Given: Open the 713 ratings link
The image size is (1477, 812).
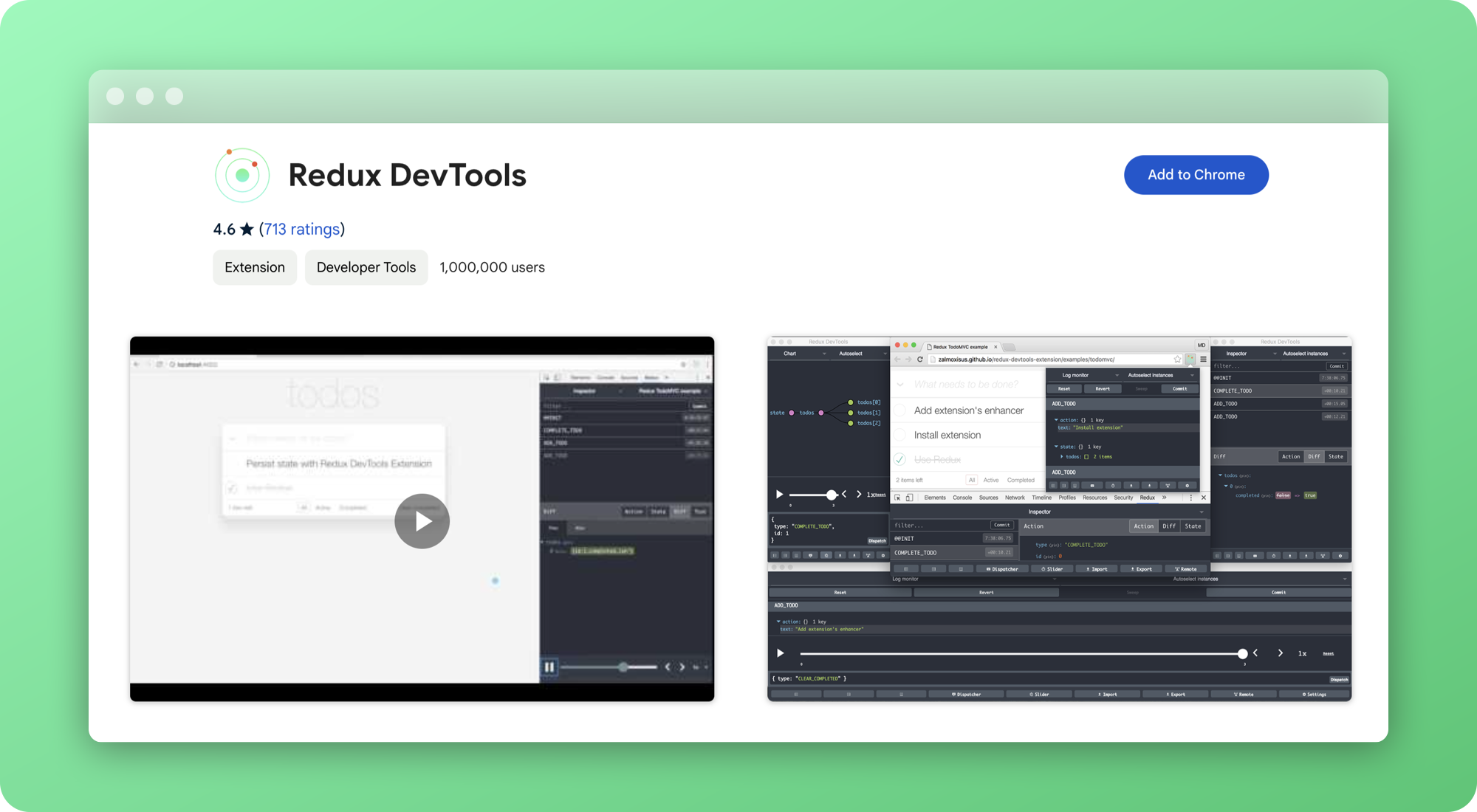Looking at the screenshot, I should (x=301, y=229).
